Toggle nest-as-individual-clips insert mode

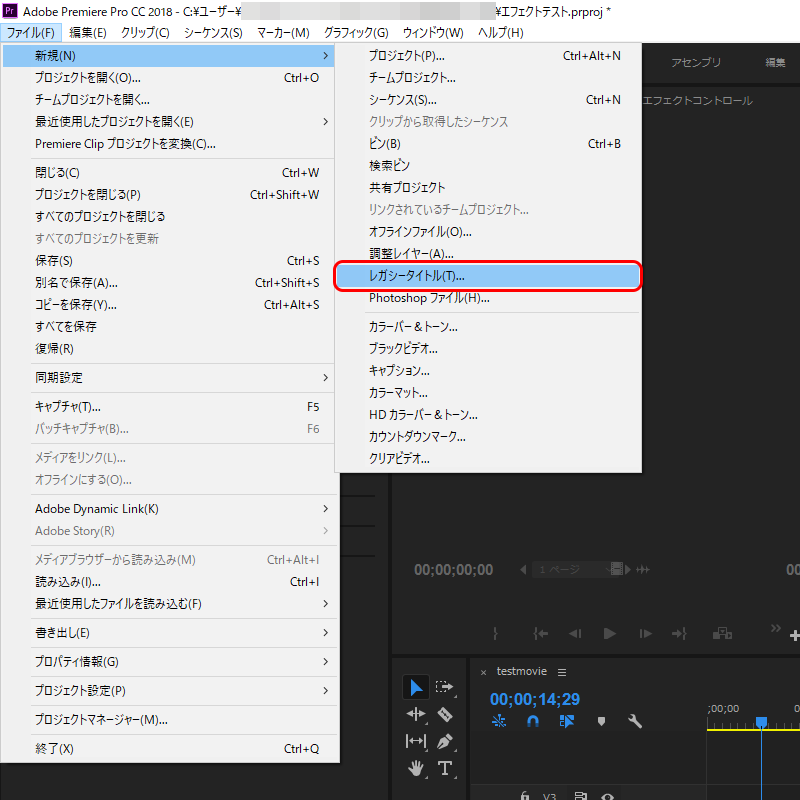coord(499,721)
